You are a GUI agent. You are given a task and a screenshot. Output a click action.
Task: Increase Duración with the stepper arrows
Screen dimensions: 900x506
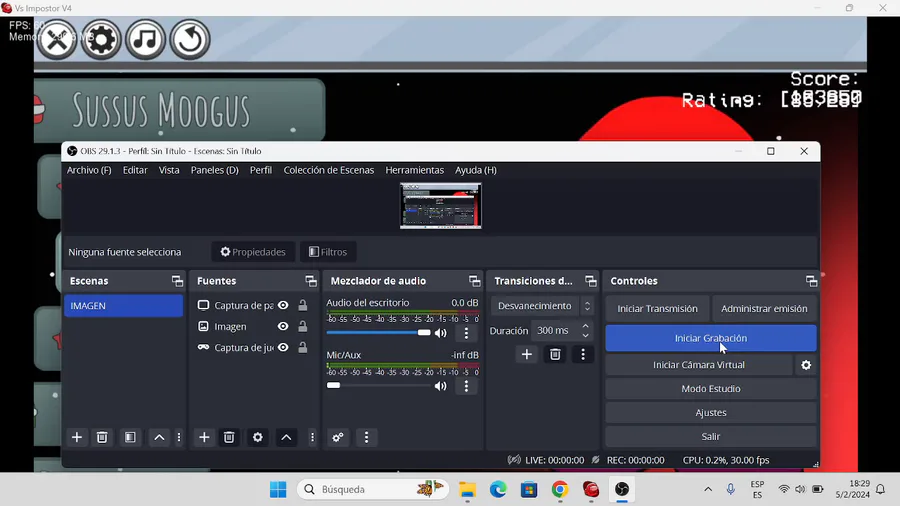pos(585,326)
